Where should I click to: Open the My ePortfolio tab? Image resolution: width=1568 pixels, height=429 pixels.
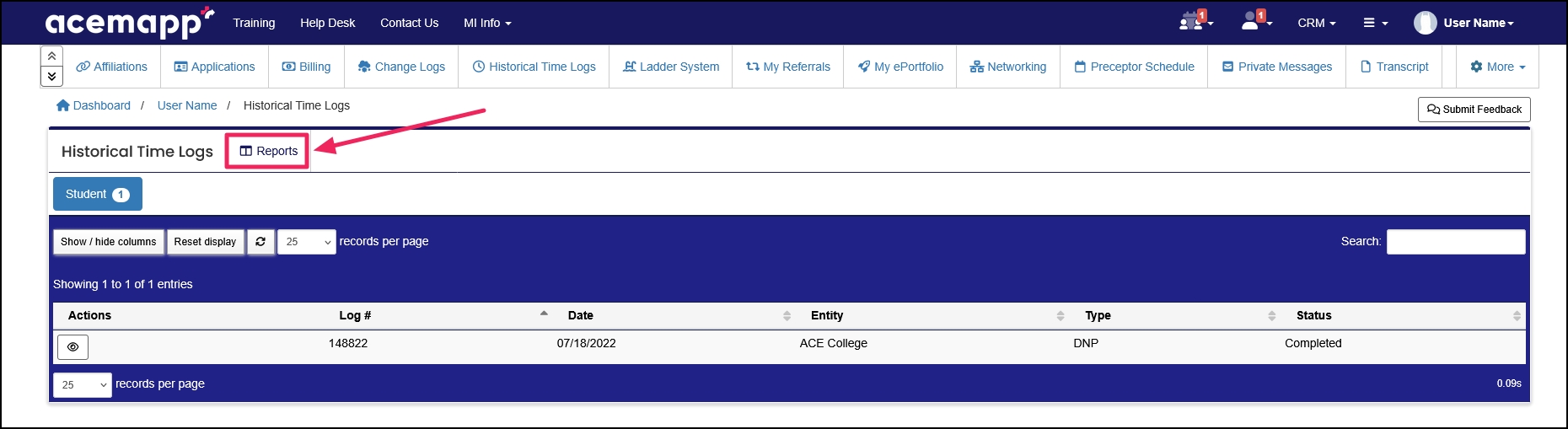coord(900,67)
